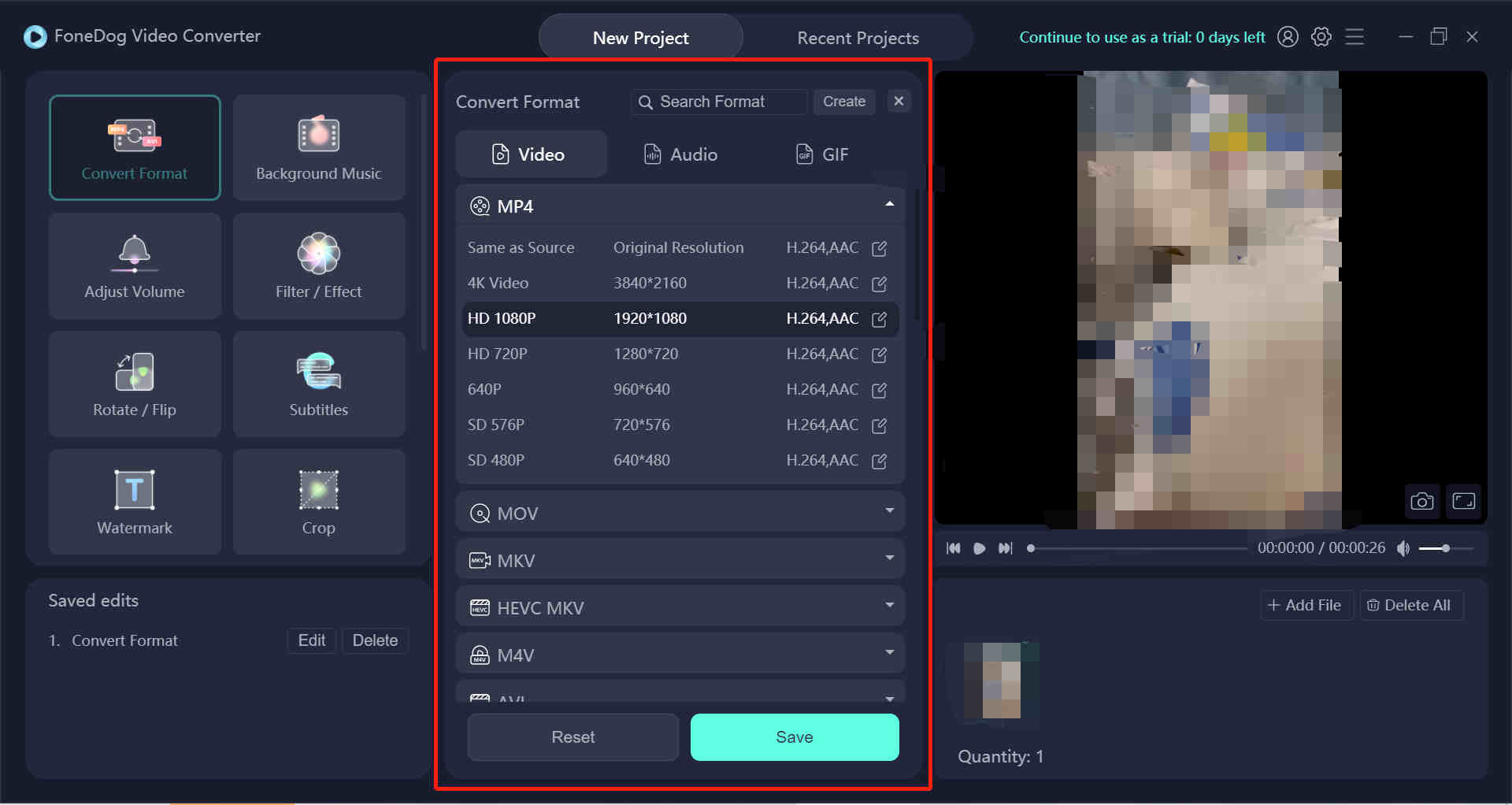Click the FoneDog logo icon

[x=35, y=36]
